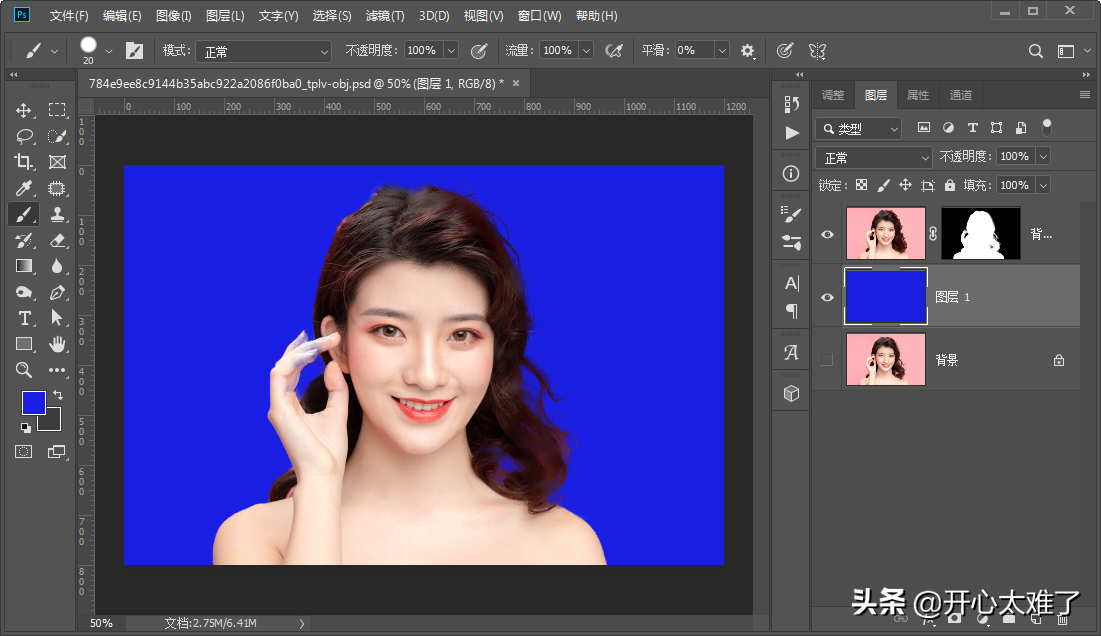This screenshot has width=1101, height=636.
Task: Click the foreground blue color swatch
Action: [x=33, y=402]
